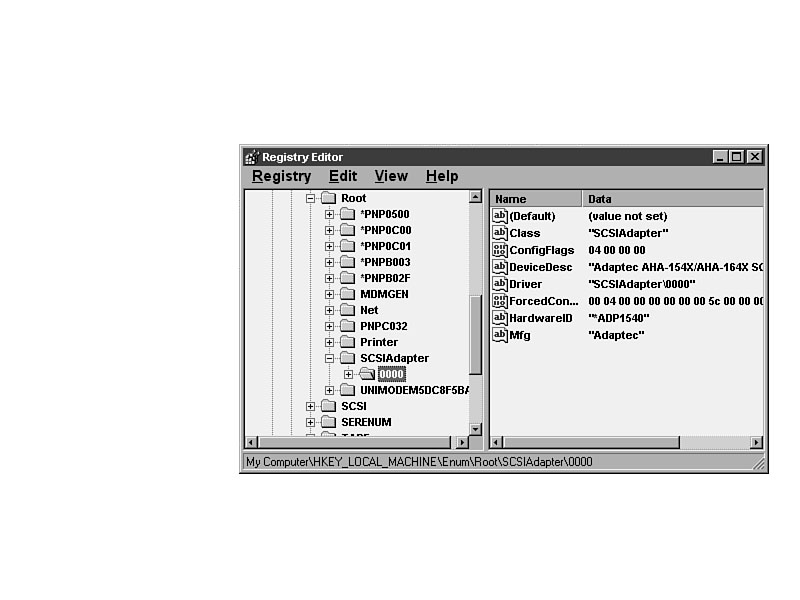The image size is (800, 600).
Task: Open the Registry menu
Action: click(x=281, y=176)
